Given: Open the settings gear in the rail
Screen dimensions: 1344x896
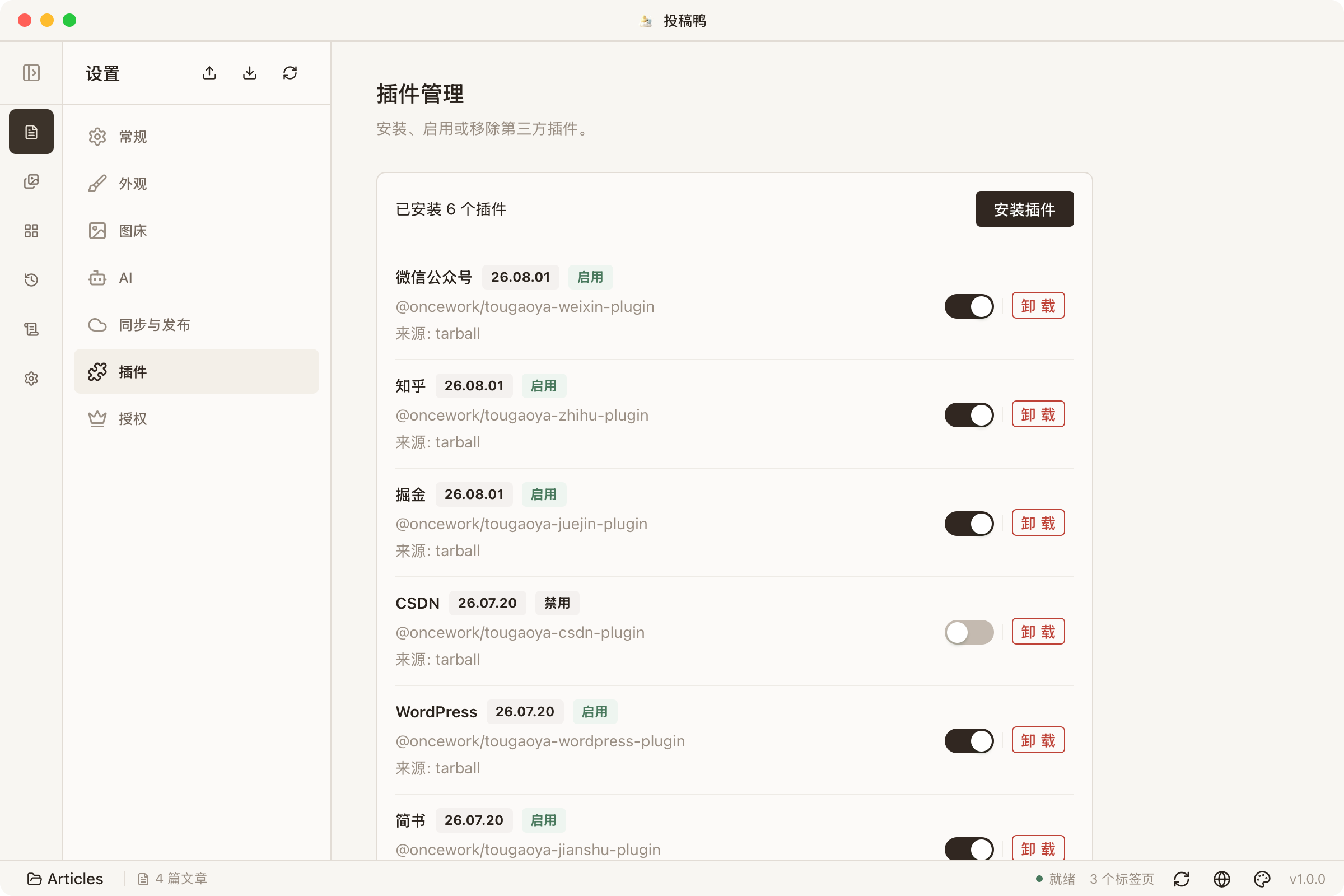Looking at the screenshot, I should point(31,379).
